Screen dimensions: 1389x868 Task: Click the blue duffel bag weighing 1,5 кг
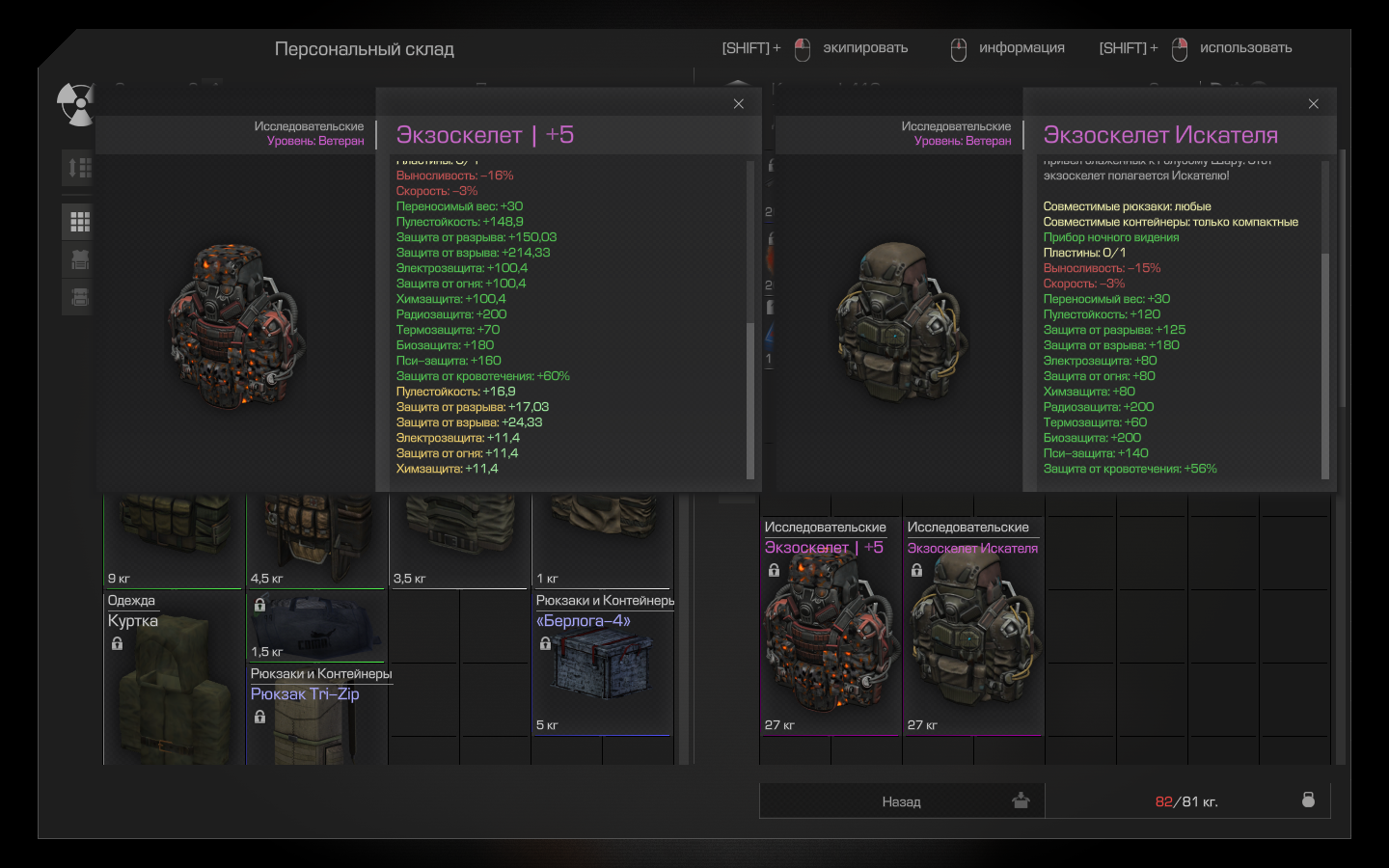(x=316, y=627)
